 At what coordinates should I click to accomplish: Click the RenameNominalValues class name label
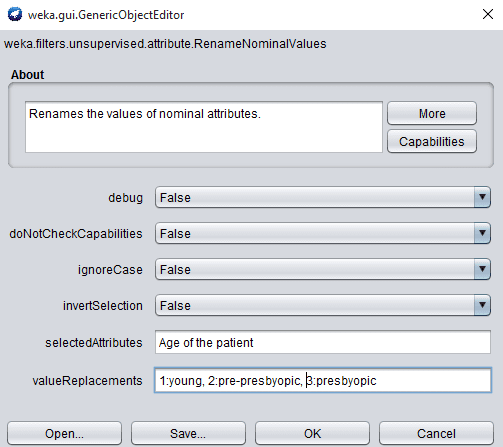coord(165,44)
